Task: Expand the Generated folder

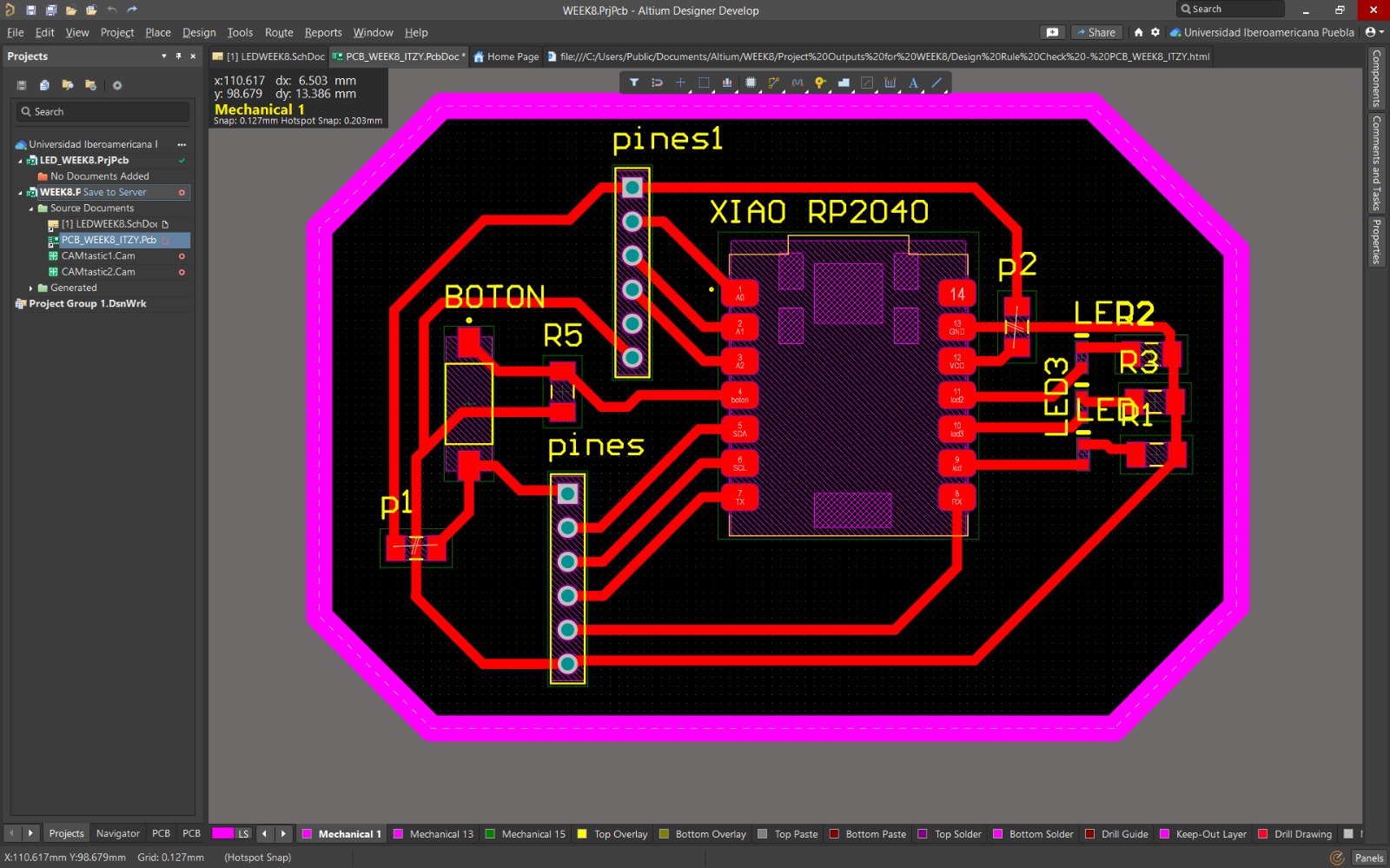Action: (31, 288)
